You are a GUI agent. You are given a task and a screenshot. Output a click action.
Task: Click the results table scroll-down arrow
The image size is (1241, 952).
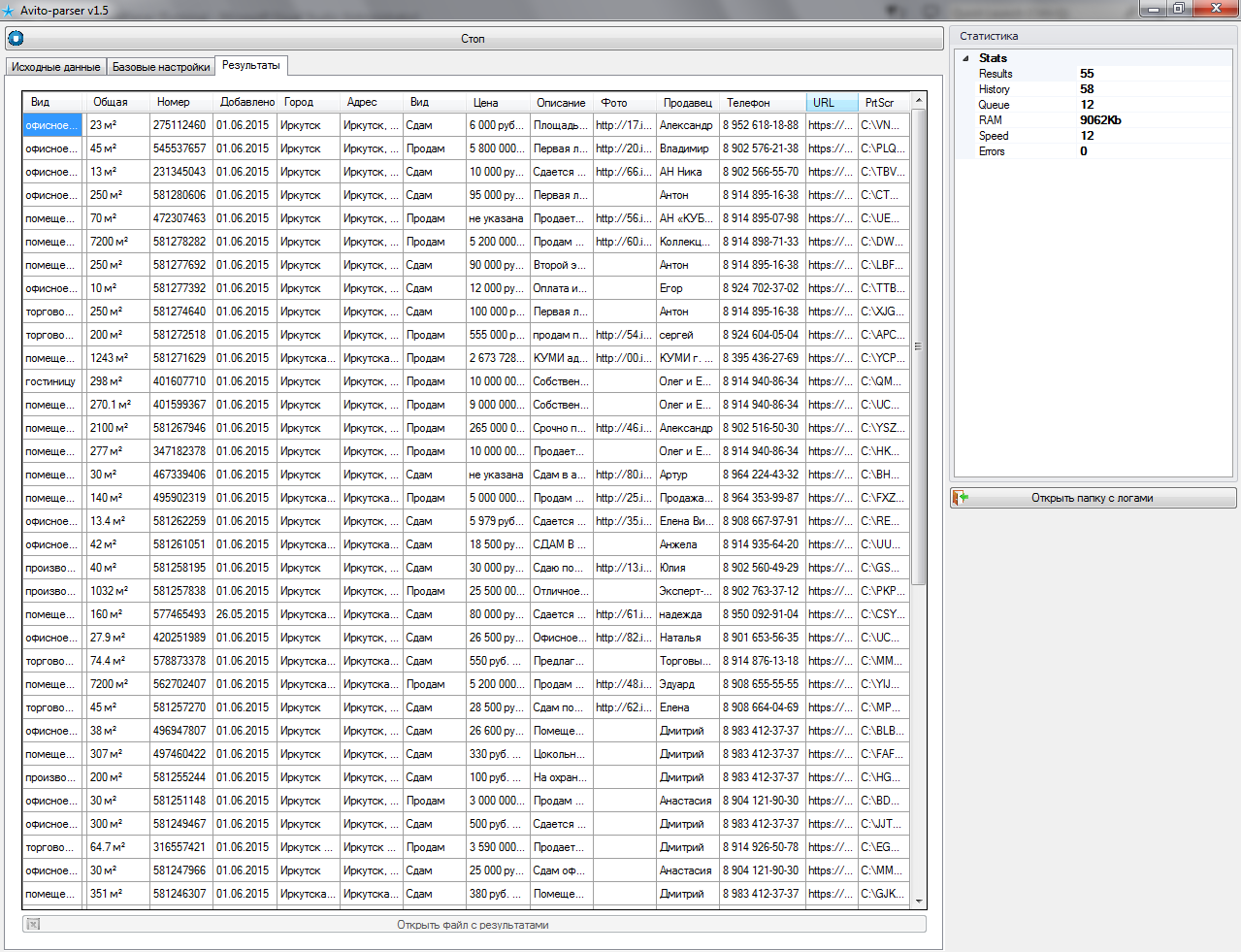coord(919,901)
